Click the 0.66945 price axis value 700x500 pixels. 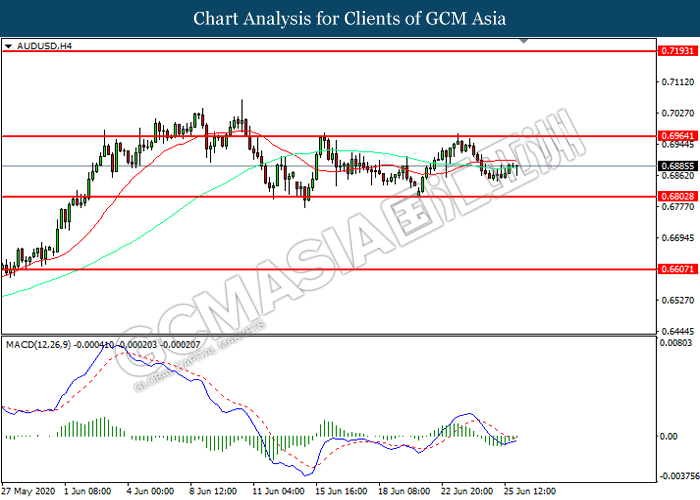(x=678, y=238)
